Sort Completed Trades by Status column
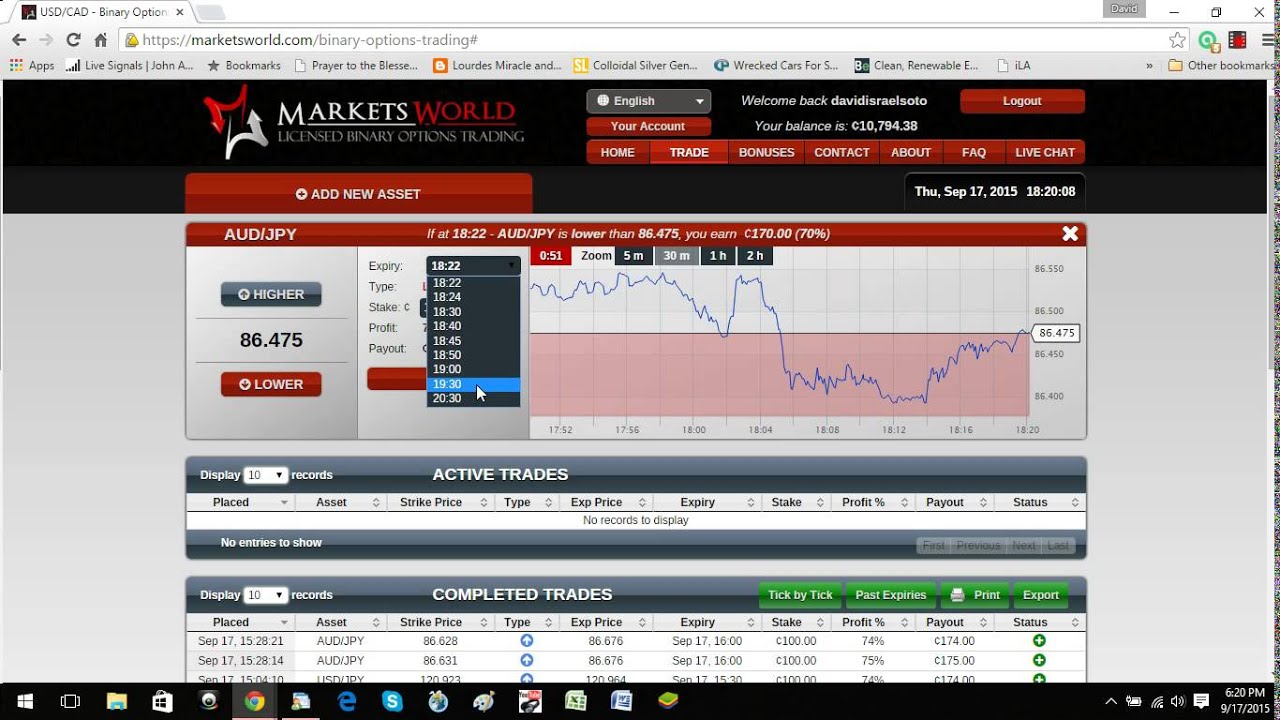 point(1040,623)
